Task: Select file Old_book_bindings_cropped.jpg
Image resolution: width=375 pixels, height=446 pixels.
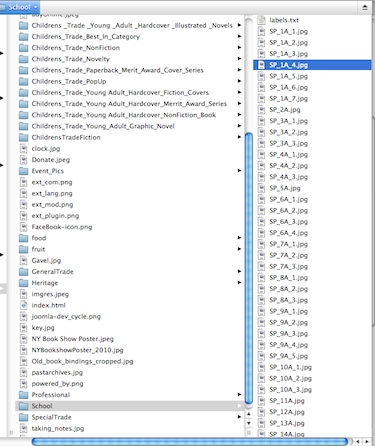Action: pos(82,361)
